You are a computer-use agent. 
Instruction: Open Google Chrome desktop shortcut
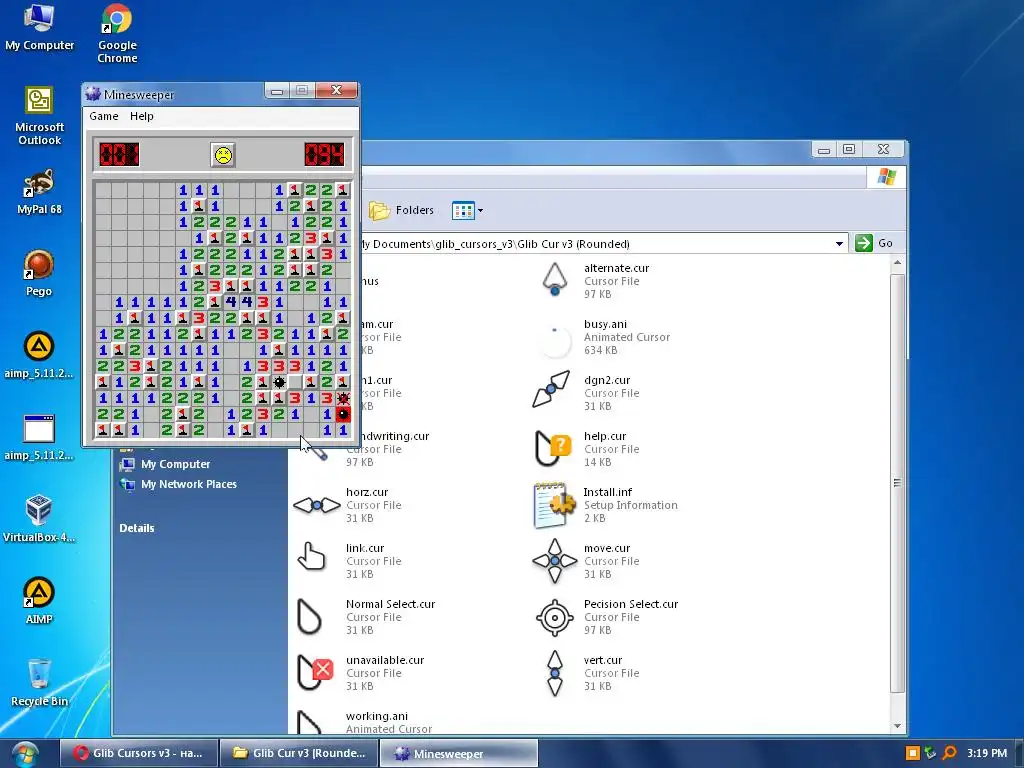(117, 33)
